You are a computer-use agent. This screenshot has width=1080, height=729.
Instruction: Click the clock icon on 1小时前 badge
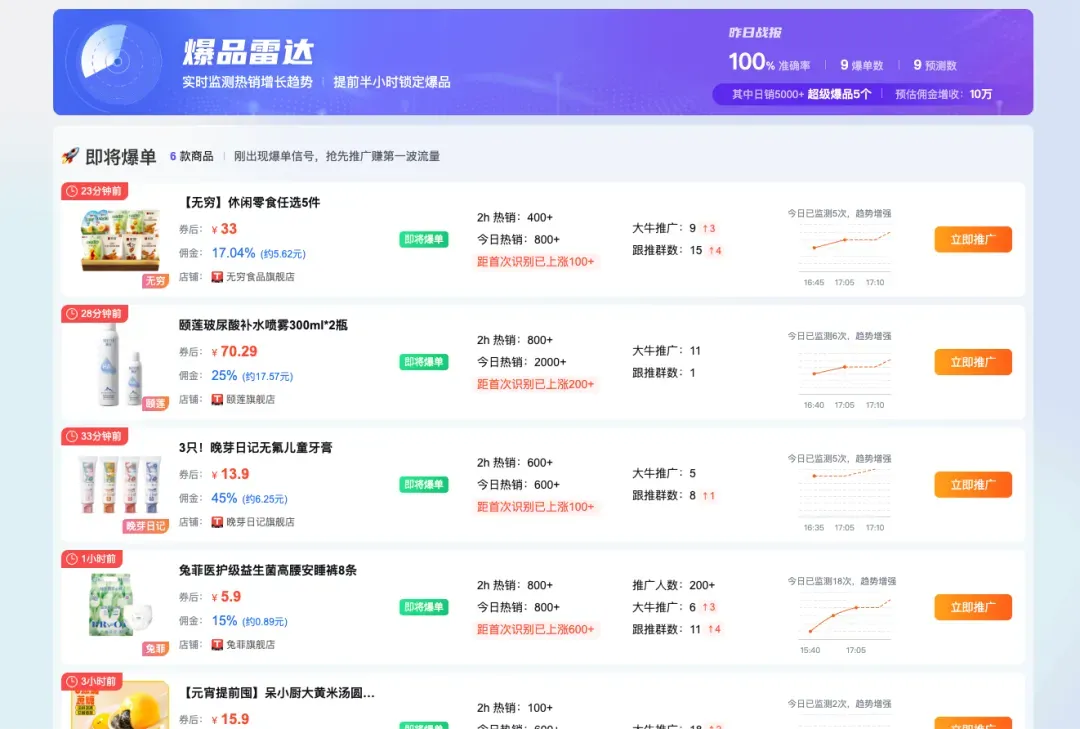72,559
